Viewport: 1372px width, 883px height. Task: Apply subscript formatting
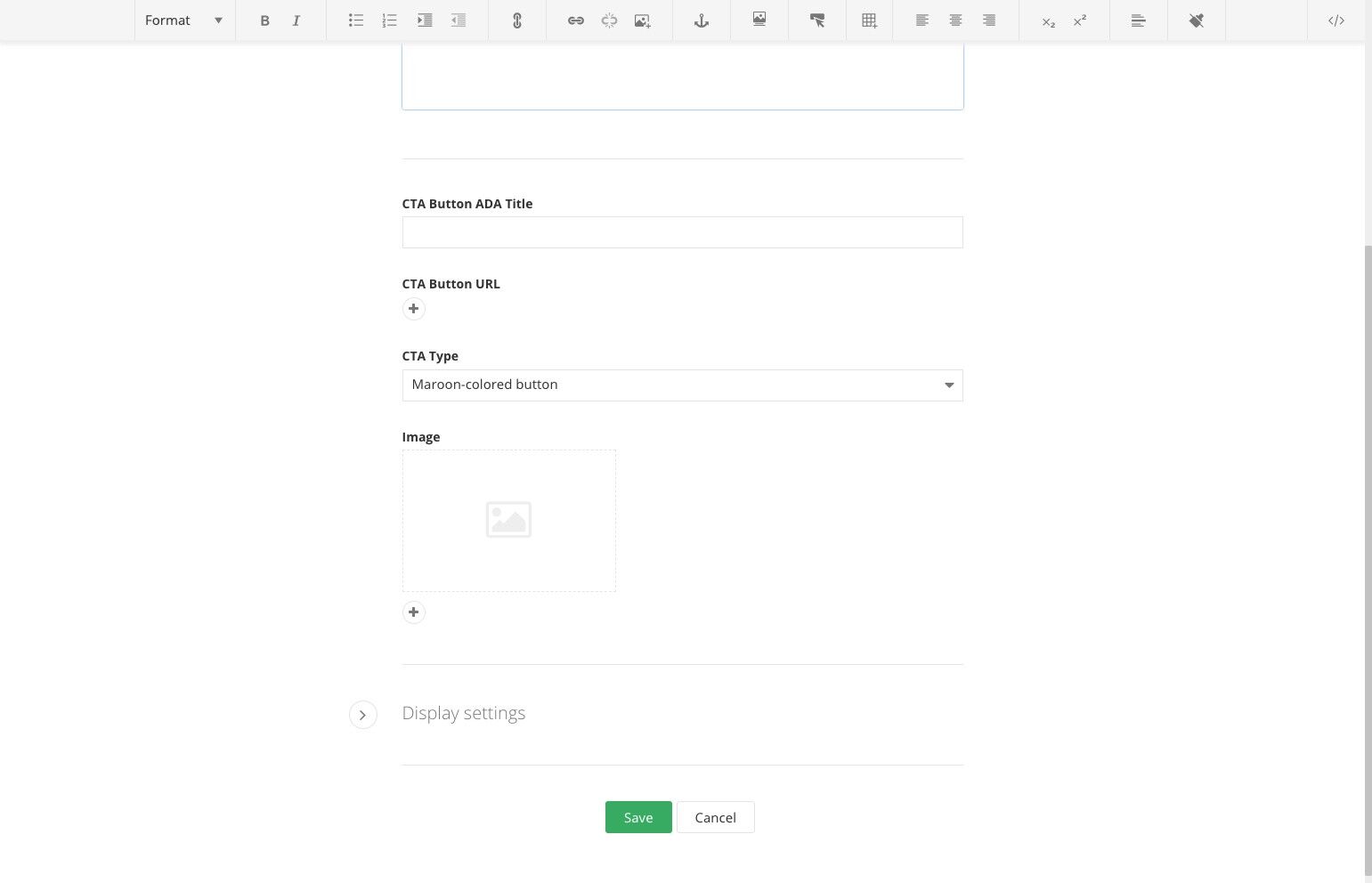click(1049, 20)
